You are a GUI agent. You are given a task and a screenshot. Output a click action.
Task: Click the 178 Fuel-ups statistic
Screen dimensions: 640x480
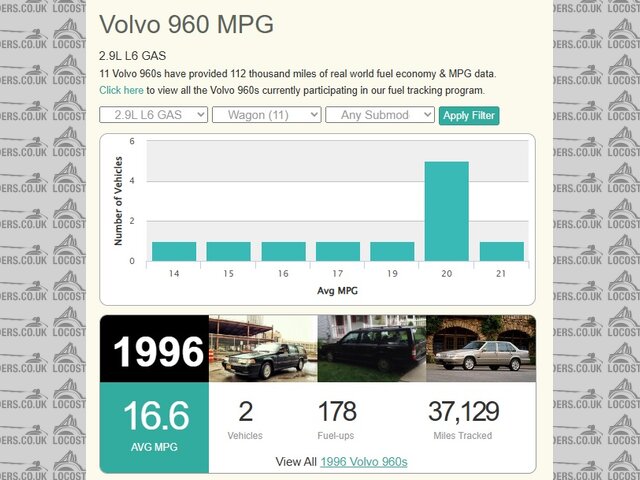[x=337, y=418]
